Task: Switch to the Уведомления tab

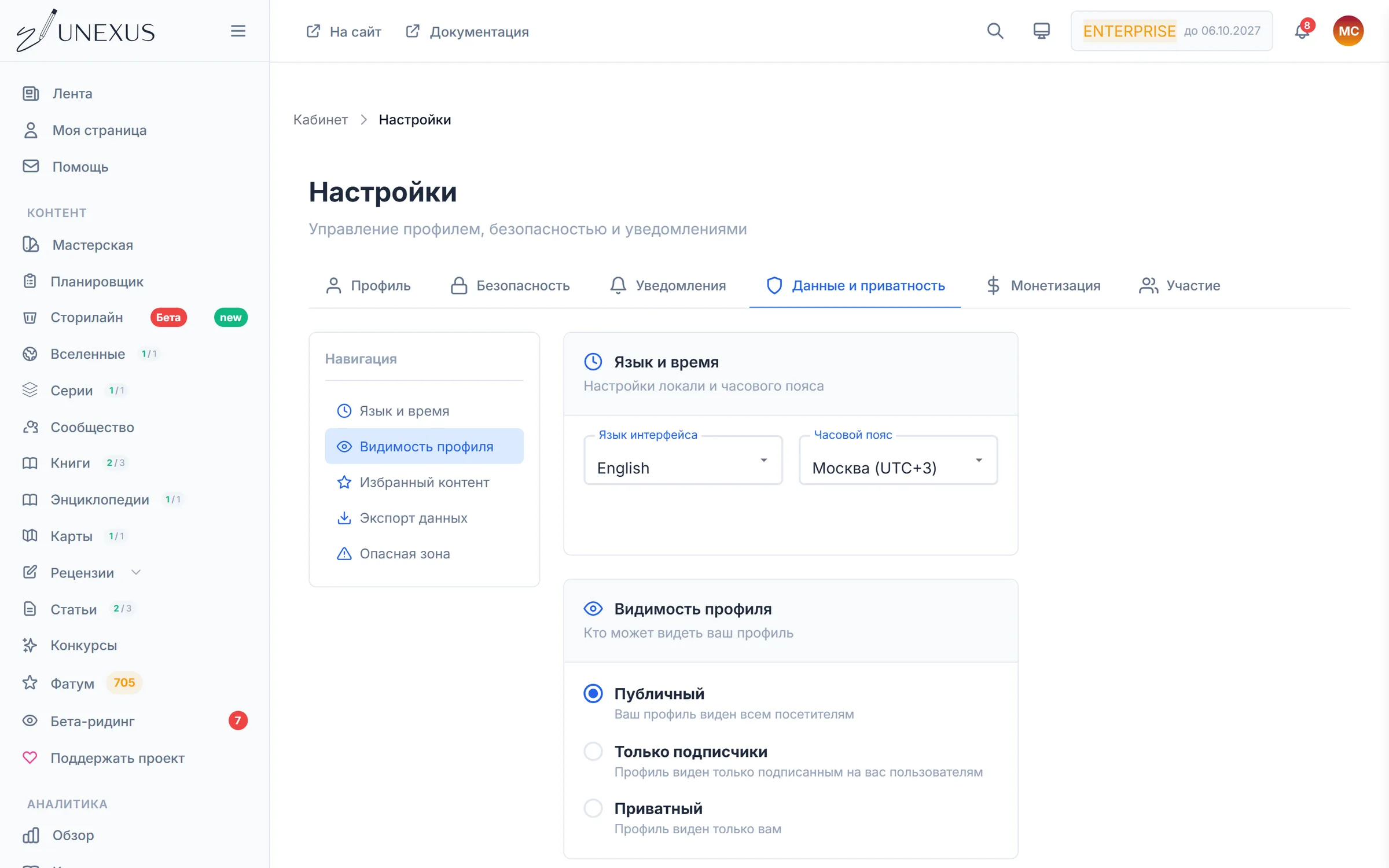Action: point(667,285)
